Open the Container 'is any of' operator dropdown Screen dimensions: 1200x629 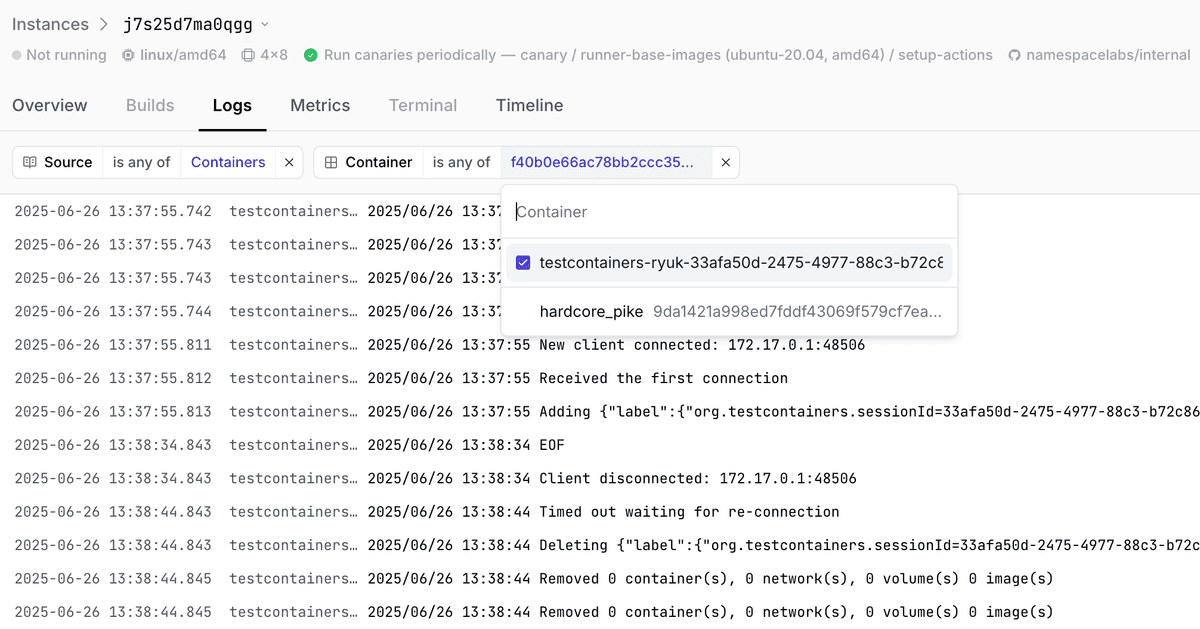click(x=461, y=162)
